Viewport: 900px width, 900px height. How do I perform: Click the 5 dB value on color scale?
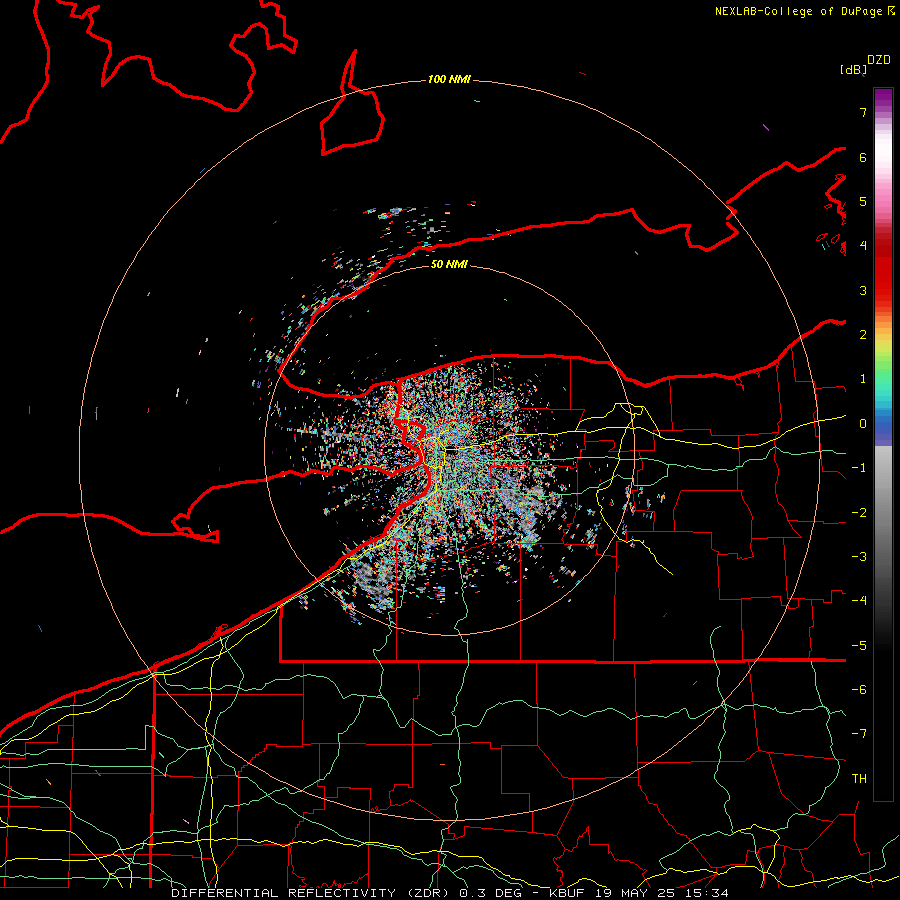[x=863, y=201]
